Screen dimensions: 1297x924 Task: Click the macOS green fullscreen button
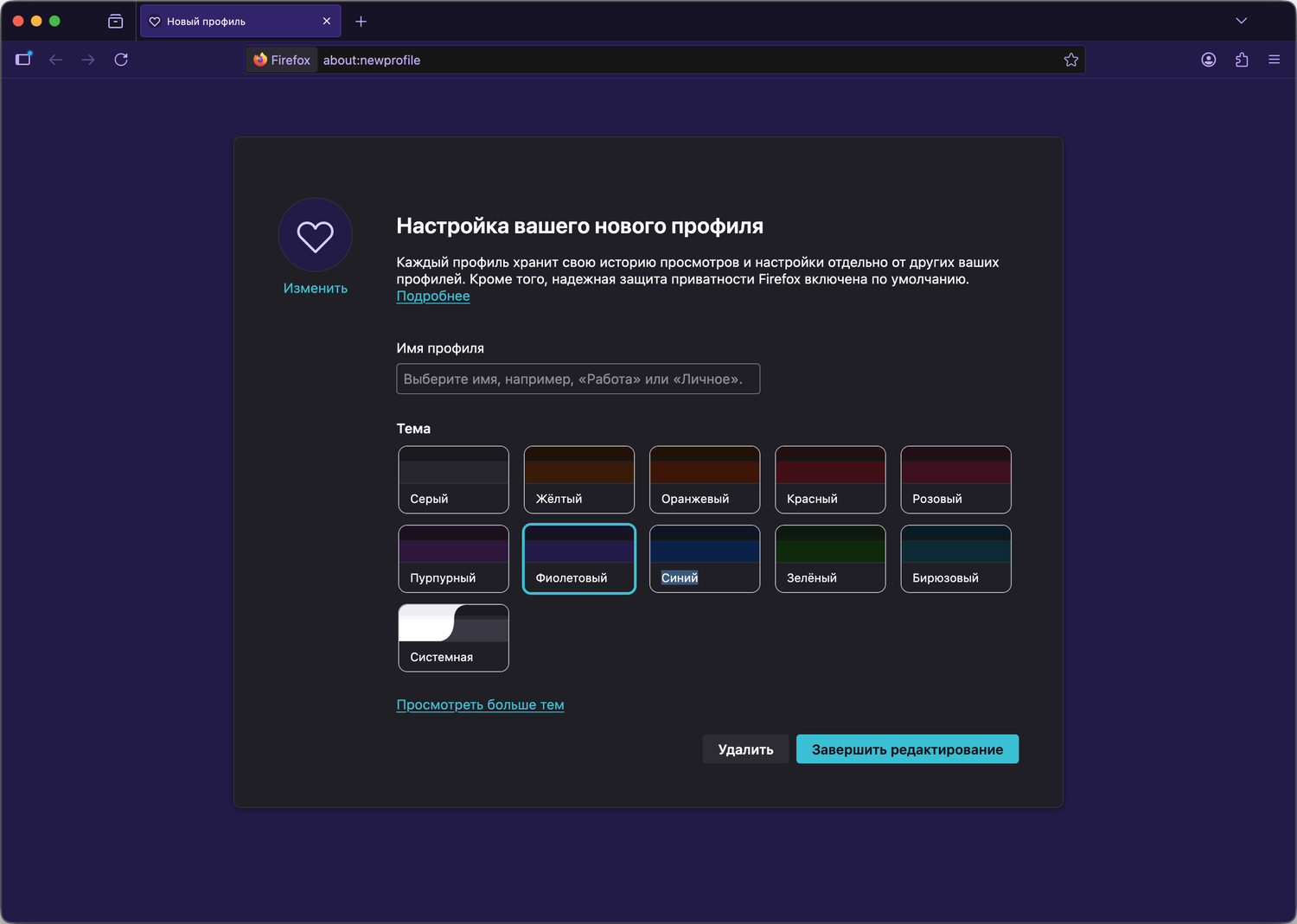click(x=54, y=21)
